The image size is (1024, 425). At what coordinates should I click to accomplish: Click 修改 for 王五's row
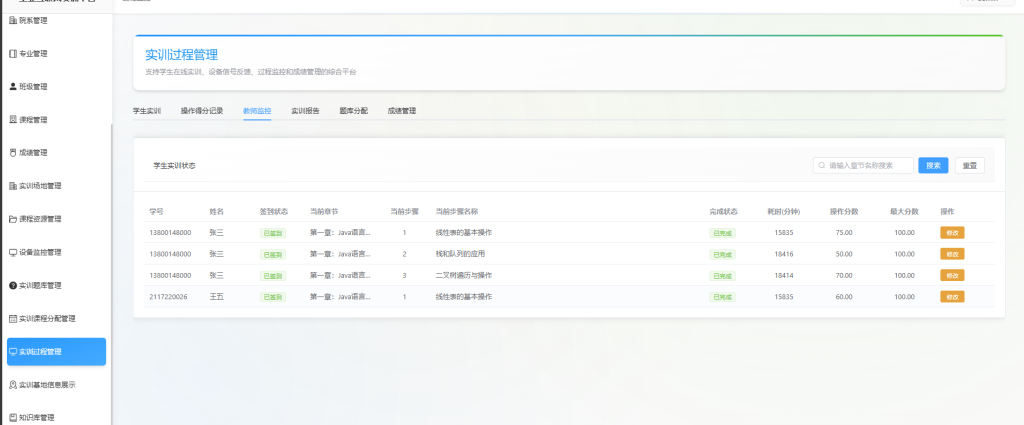[x=952, y=297]
